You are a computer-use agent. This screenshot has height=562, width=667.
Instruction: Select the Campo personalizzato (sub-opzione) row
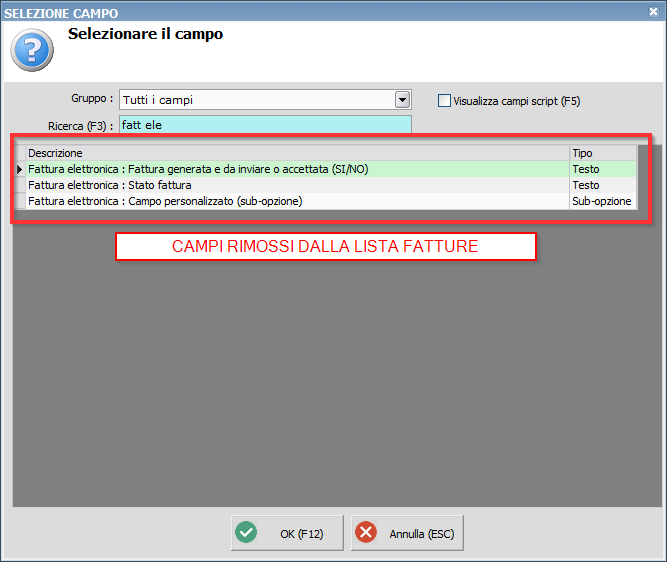326,201
